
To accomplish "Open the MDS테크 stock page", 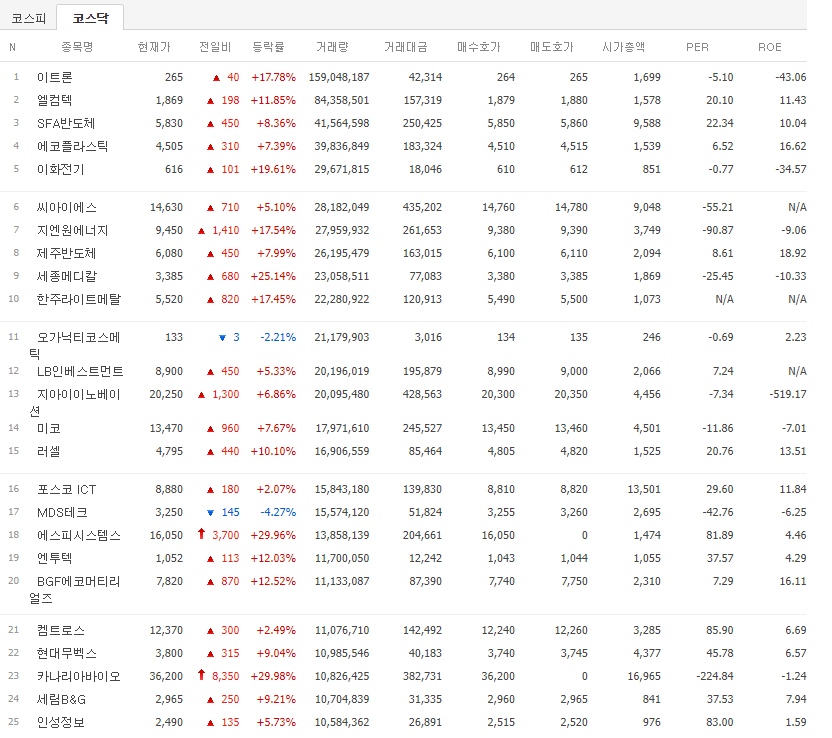I will coord(62,512).
